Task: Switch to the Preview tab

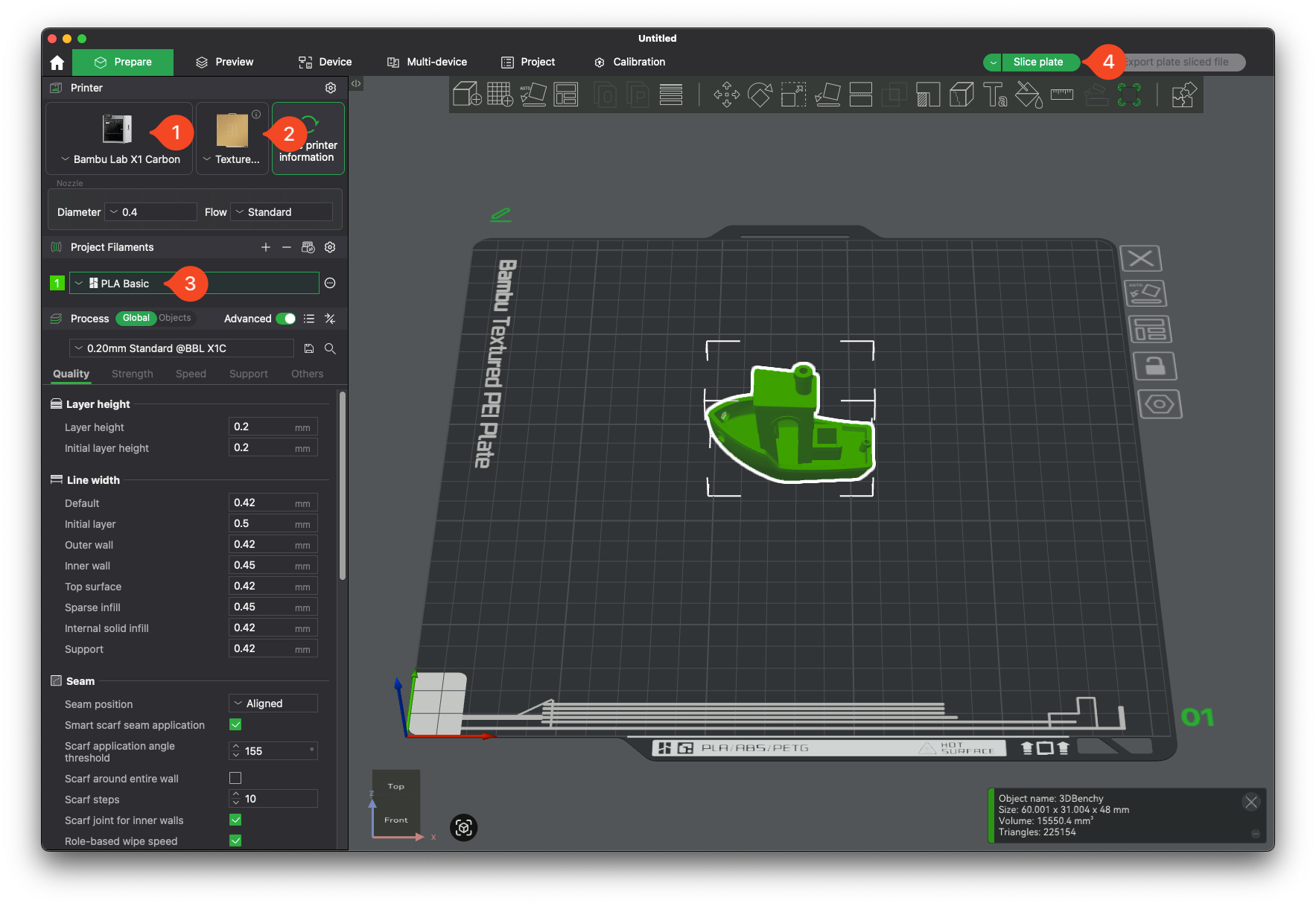Action: coord(224,62)
